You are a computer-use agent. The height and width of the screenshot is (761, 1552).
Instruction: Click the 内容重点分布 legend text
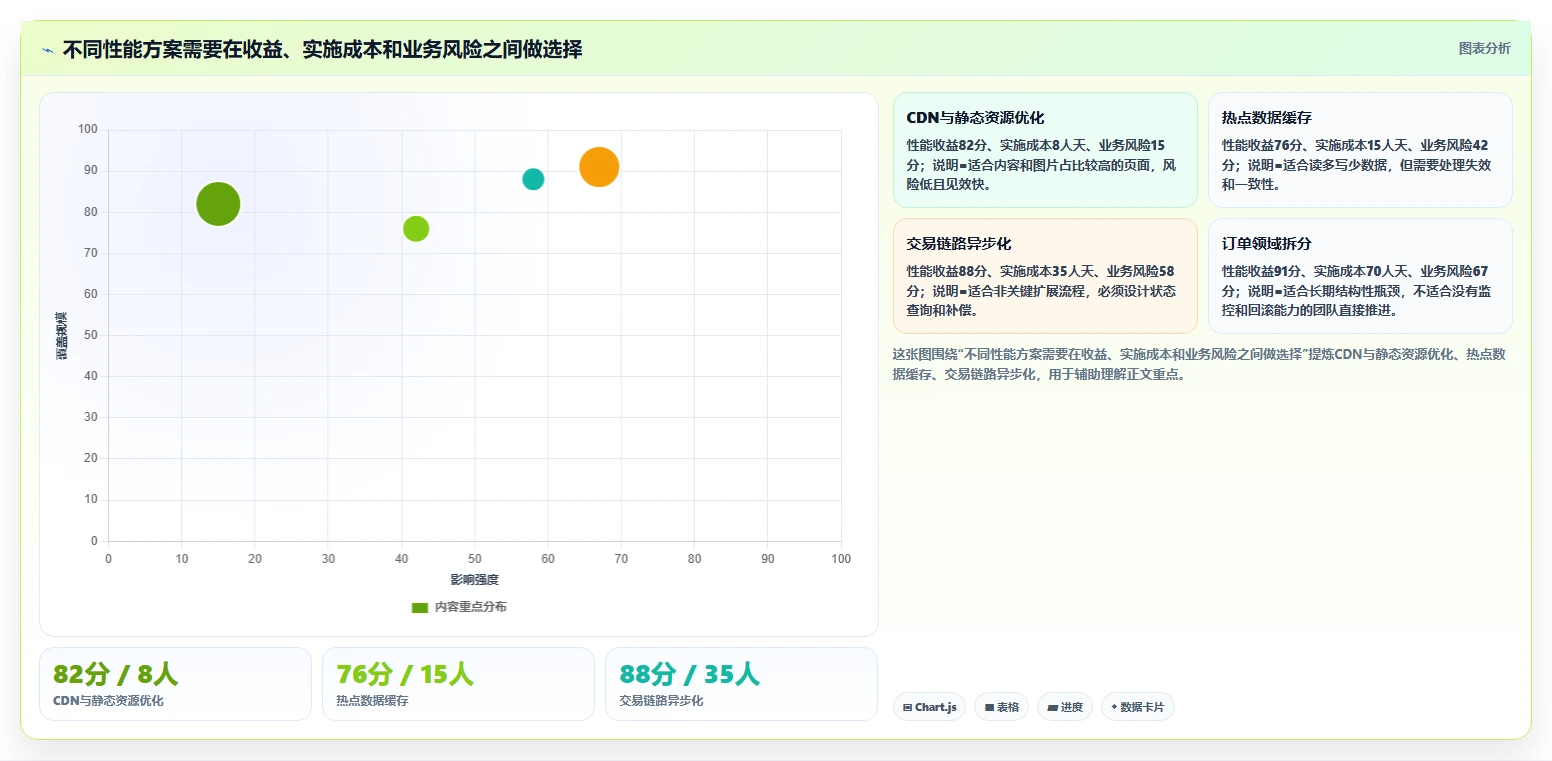pos(470,607)
